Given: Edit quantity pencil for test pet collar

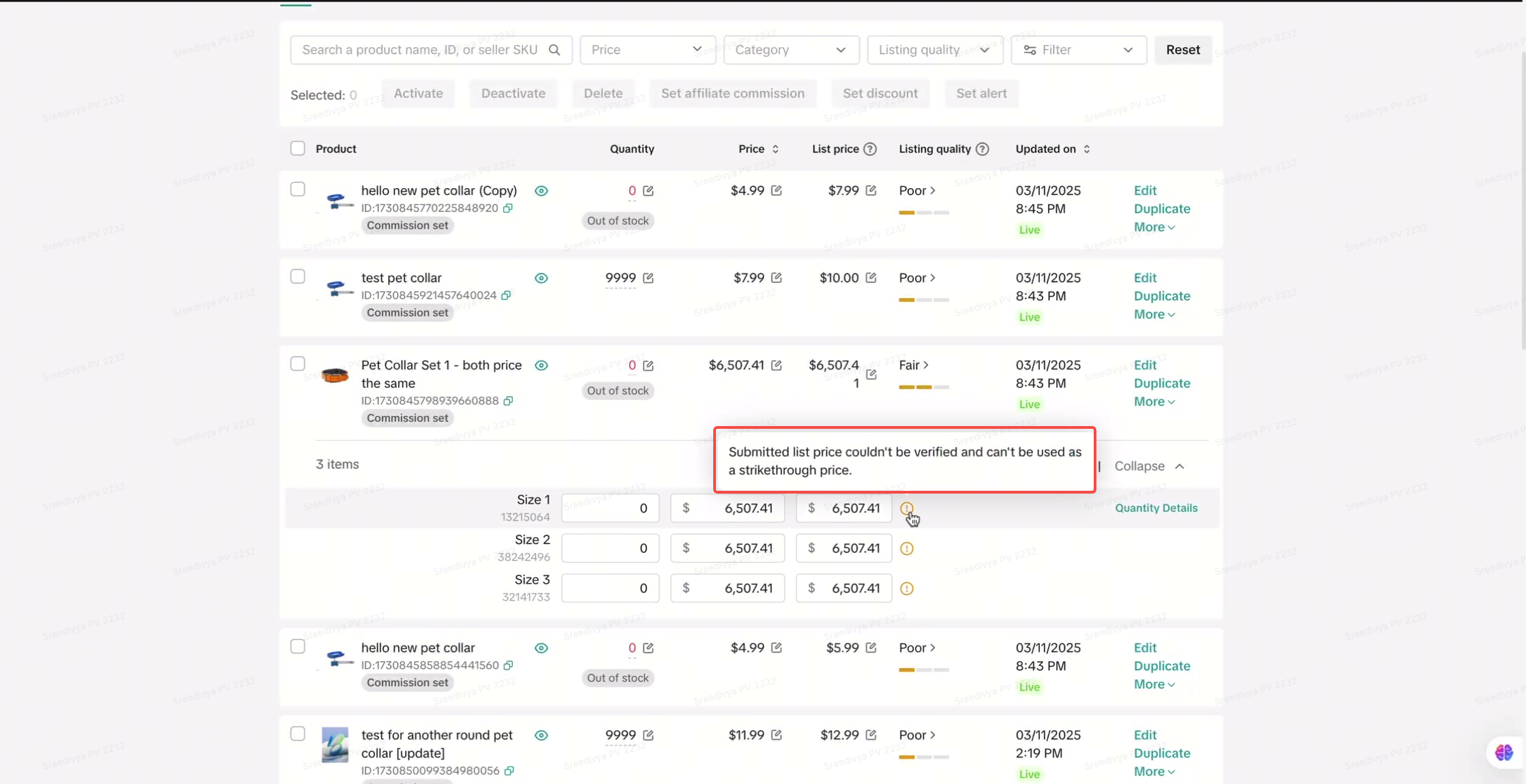Looking at the screenshot, I should coord(648,278).
